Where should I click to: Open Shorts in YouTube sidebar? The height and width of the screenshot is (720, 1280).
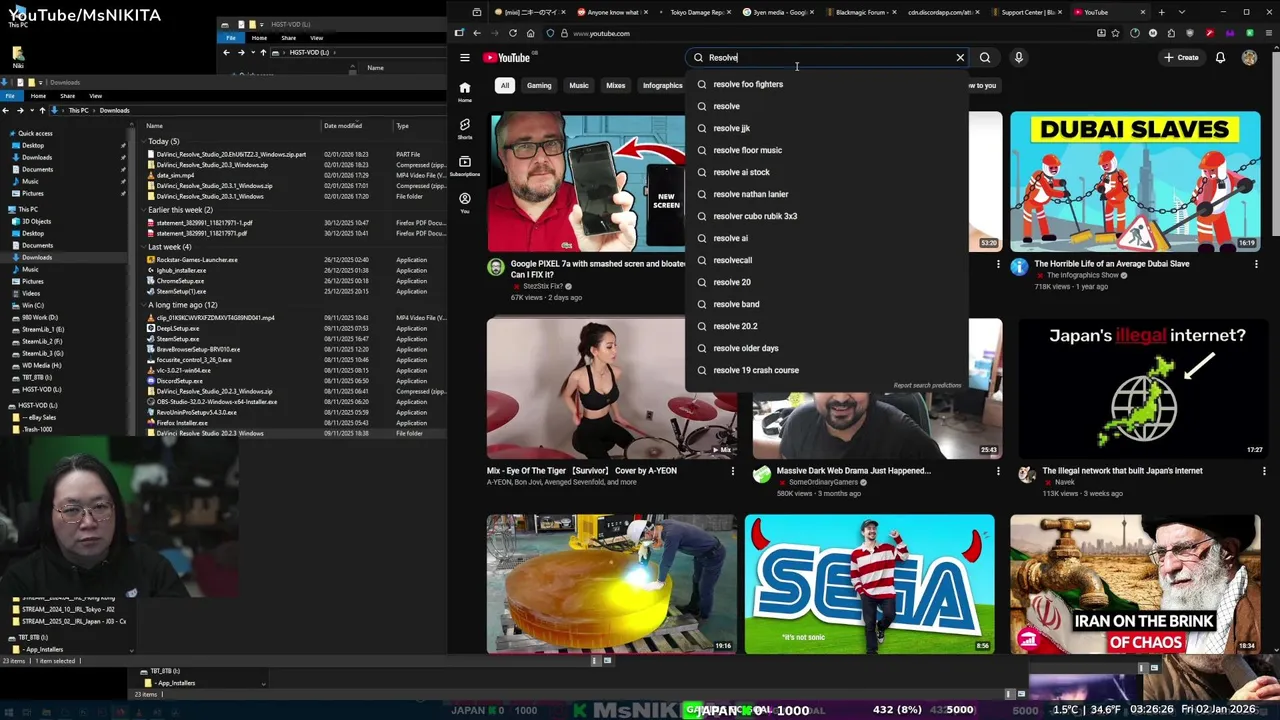464,128
